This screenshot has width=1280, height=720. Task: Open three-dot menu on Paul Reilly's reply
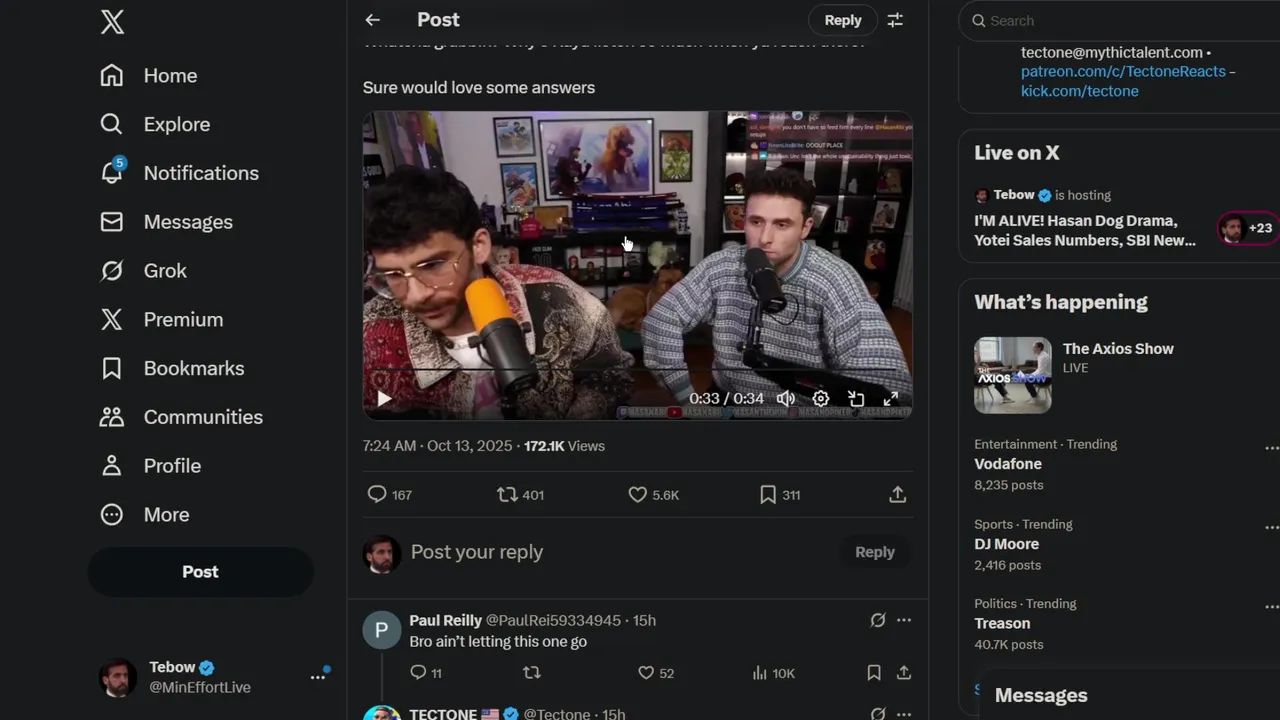[x=904, y=620]
